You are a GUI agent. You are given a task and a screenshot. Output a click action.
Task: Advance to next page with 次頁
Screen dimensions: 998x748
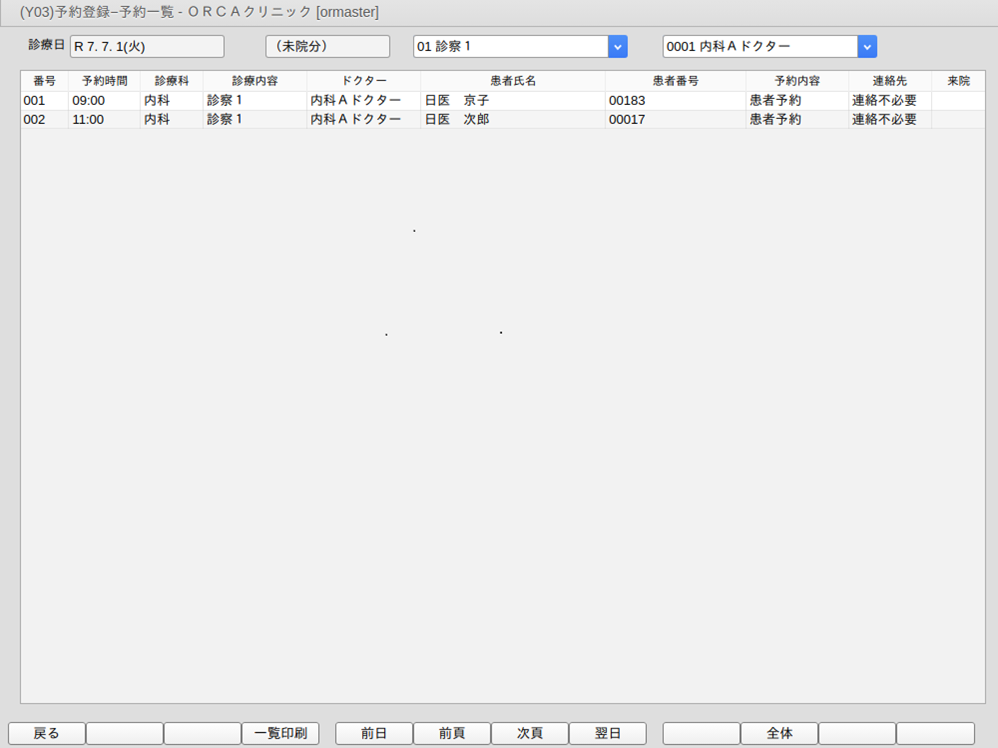tap(530, 733)
